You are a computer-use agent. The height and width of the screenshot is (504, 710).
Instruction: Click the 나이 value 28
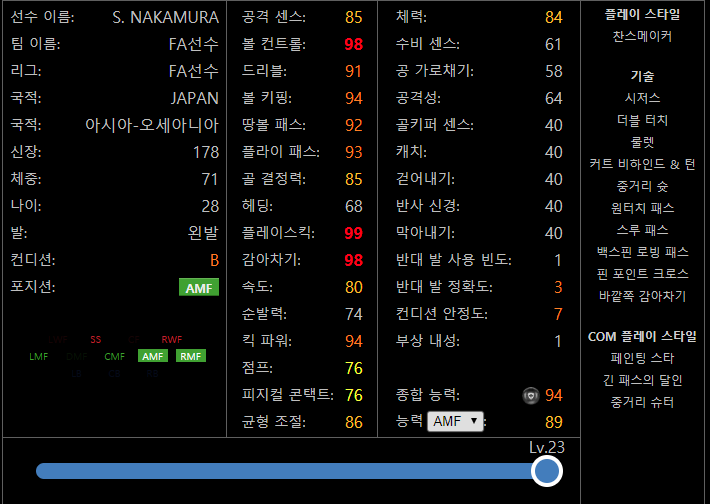click(x=210, y=206)
